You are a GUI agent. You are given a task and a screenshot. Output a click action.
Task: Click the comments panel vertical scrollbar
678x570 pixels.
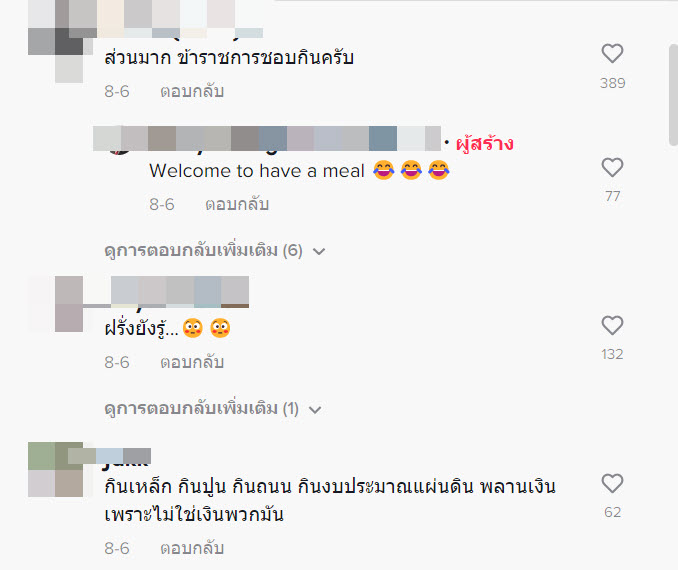tap(673, 94)
